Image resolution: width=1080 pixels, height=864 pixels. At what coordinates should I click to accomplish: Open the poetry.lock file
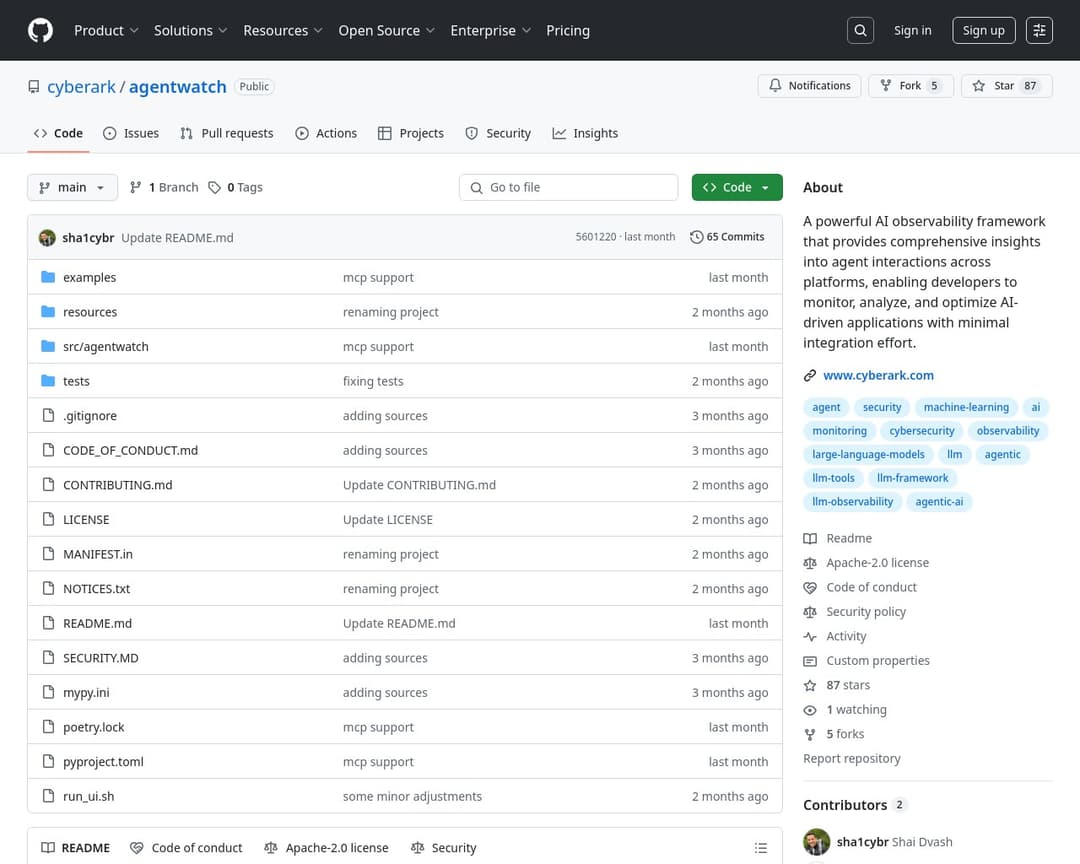(94, 727)
